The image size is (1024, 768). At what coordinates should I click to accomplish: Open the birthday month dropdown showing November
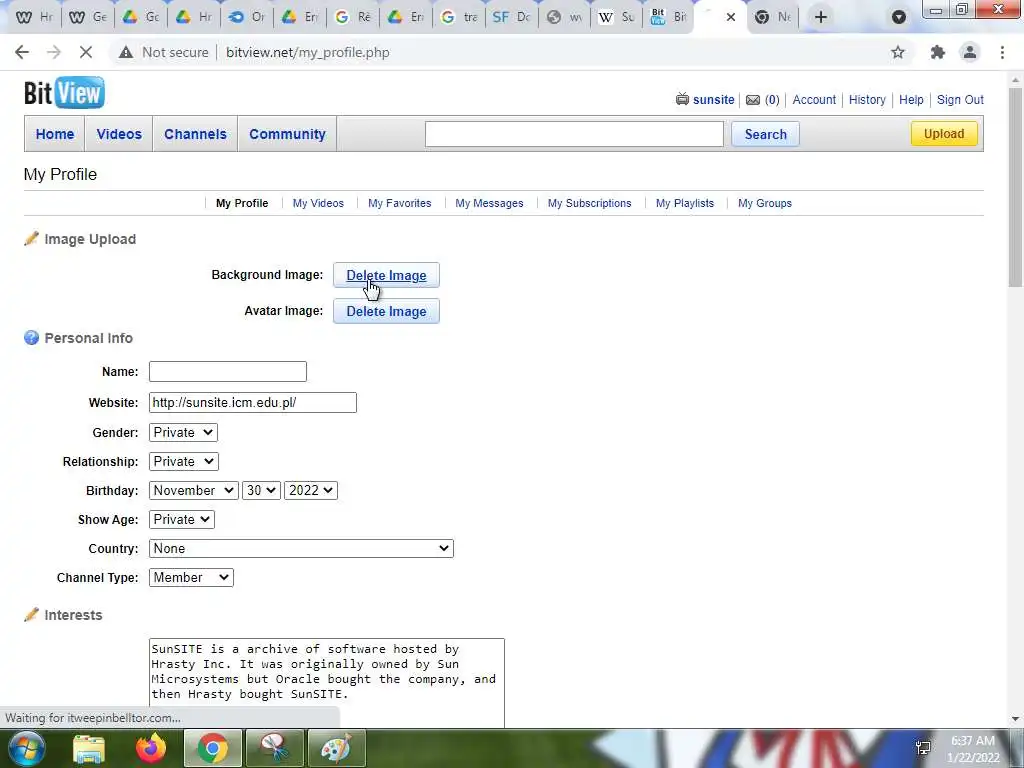click(193, 490)
